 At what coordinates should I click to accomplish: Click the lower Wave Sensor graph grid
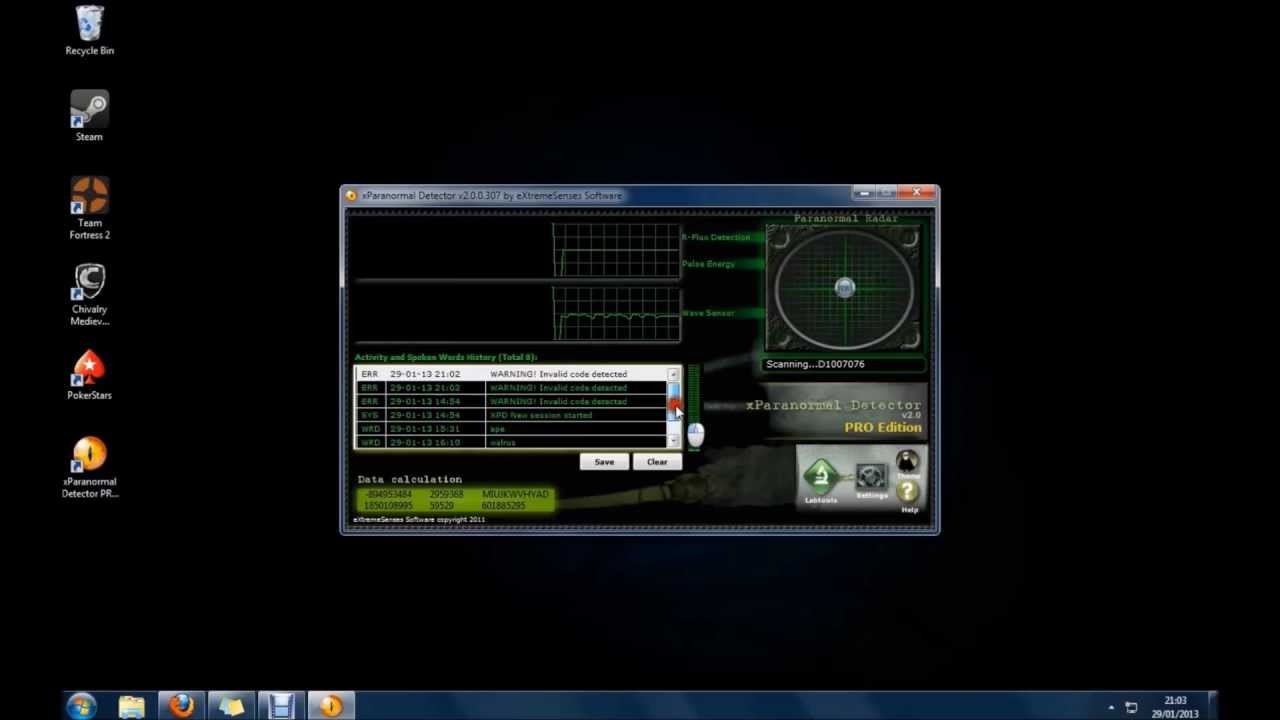tap(616, 314)
